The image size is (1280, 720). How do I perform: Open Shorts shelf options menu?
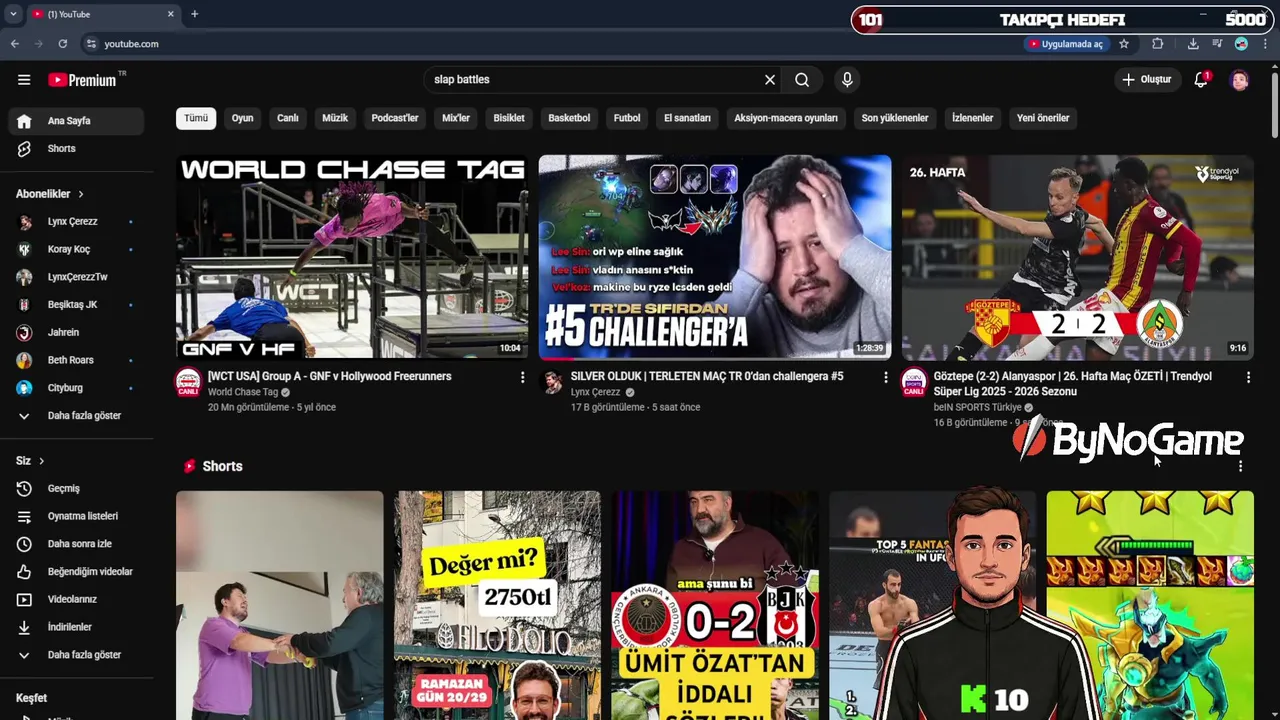point(1240,466)
